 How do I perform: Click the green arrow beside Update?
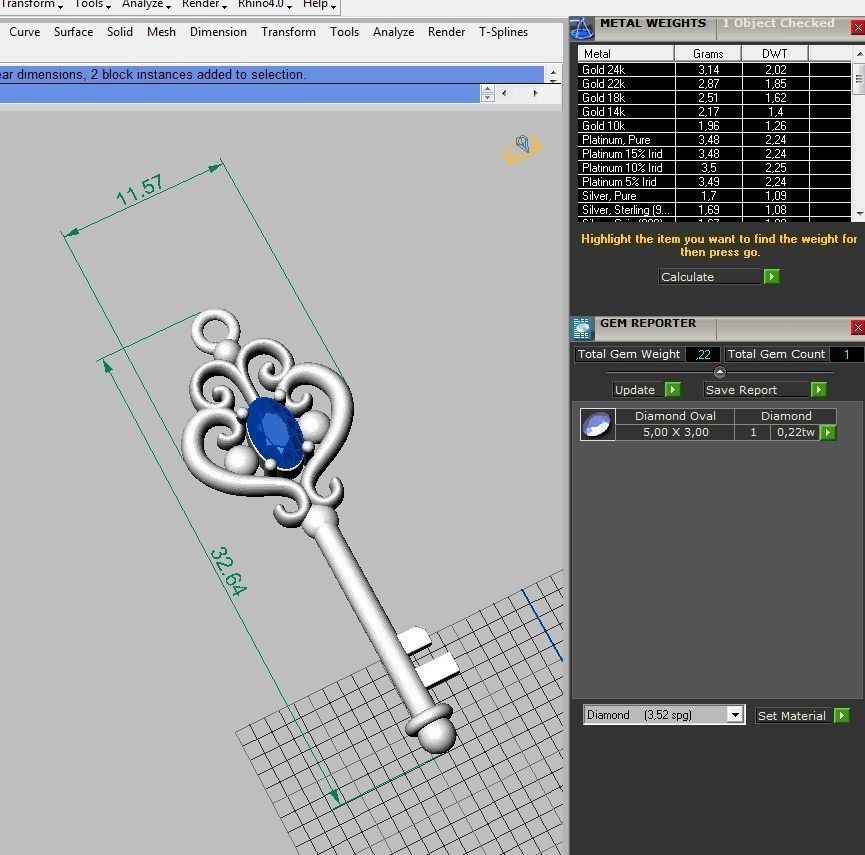coord(672,389)
